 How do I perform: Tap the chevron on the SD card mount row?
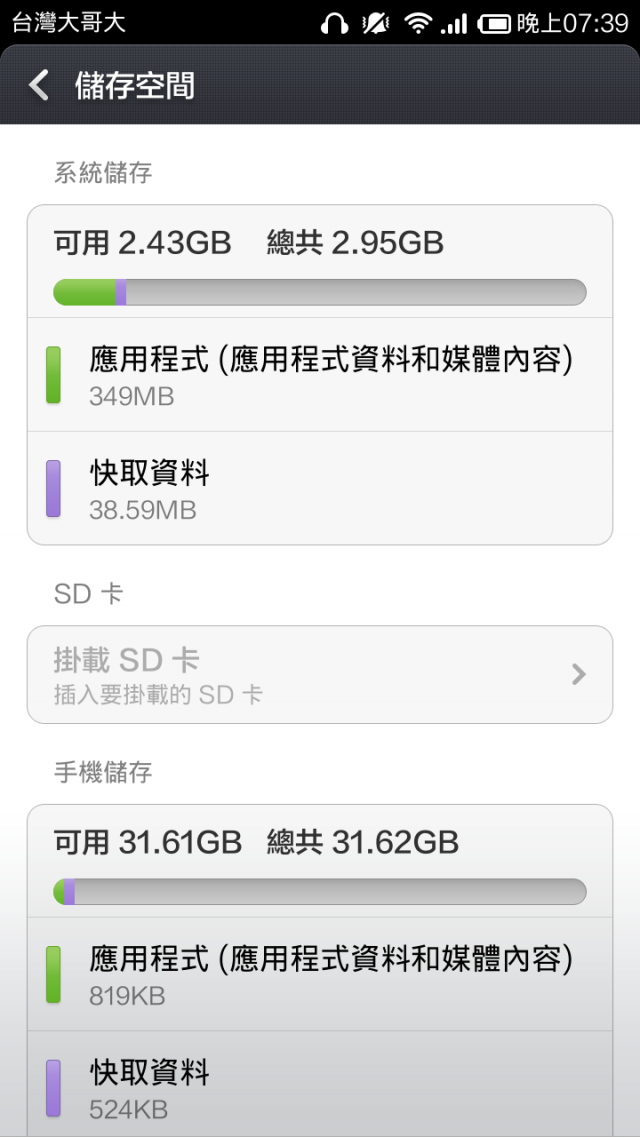click(x=578, y=675)
